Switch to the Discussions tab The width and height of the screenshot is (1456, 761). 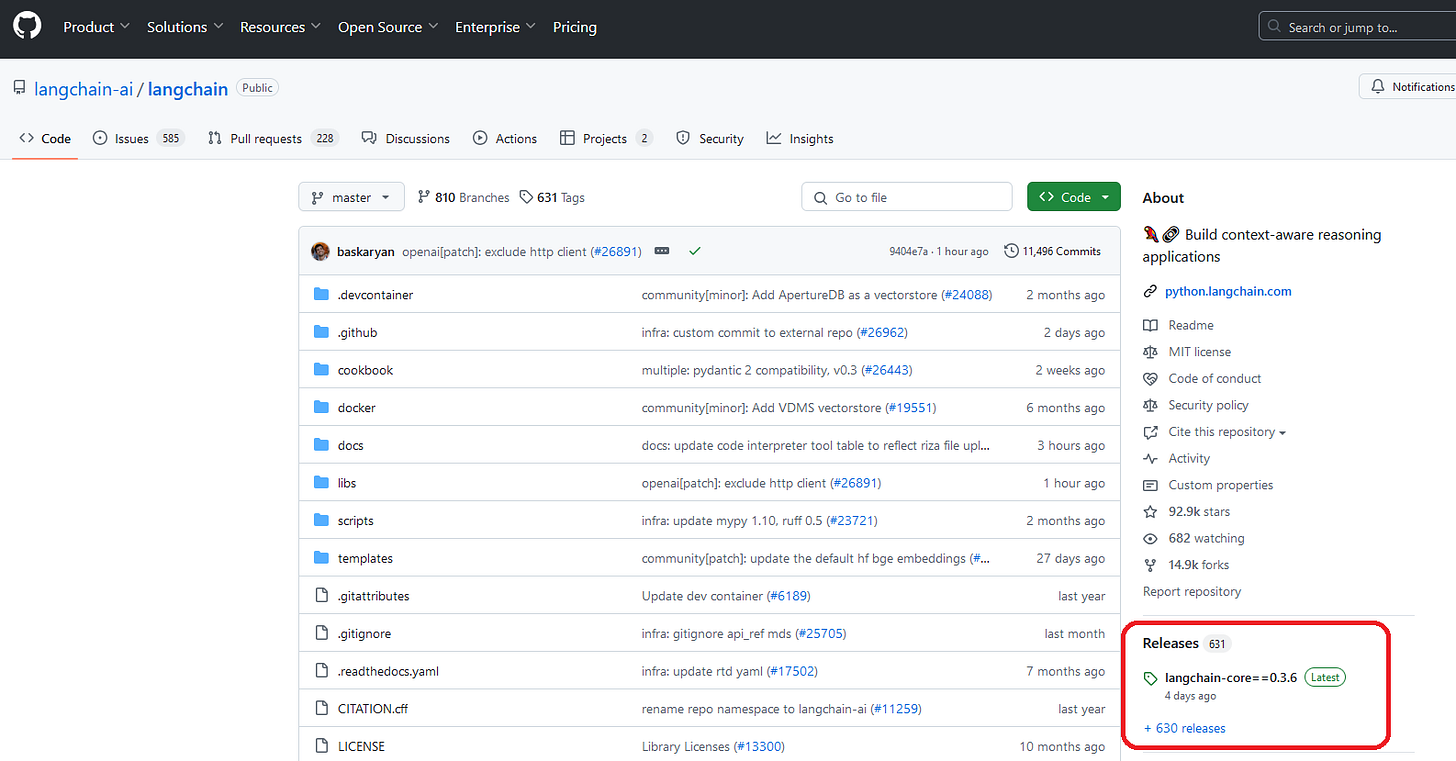[406, 139]
